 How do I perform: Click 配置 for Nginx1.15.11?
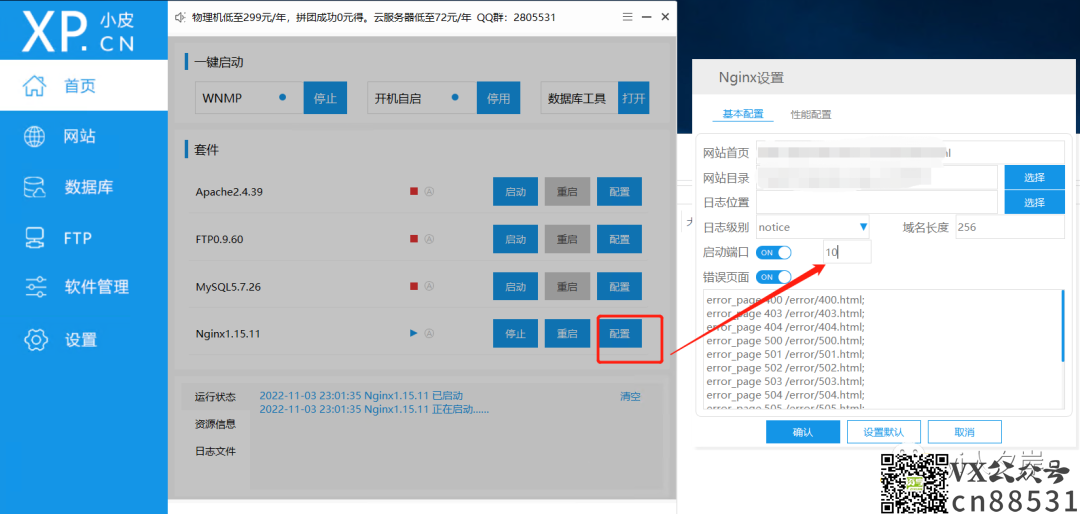point(619,333)
